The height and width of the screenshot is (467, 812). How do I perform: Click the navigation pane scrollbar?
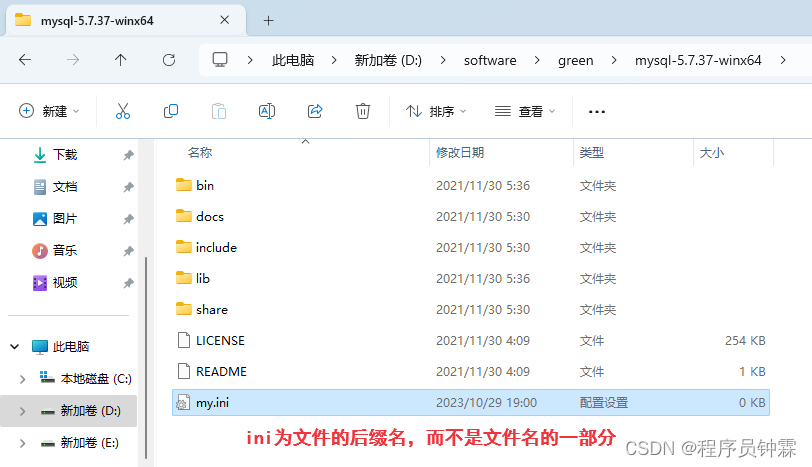point(146,357)
